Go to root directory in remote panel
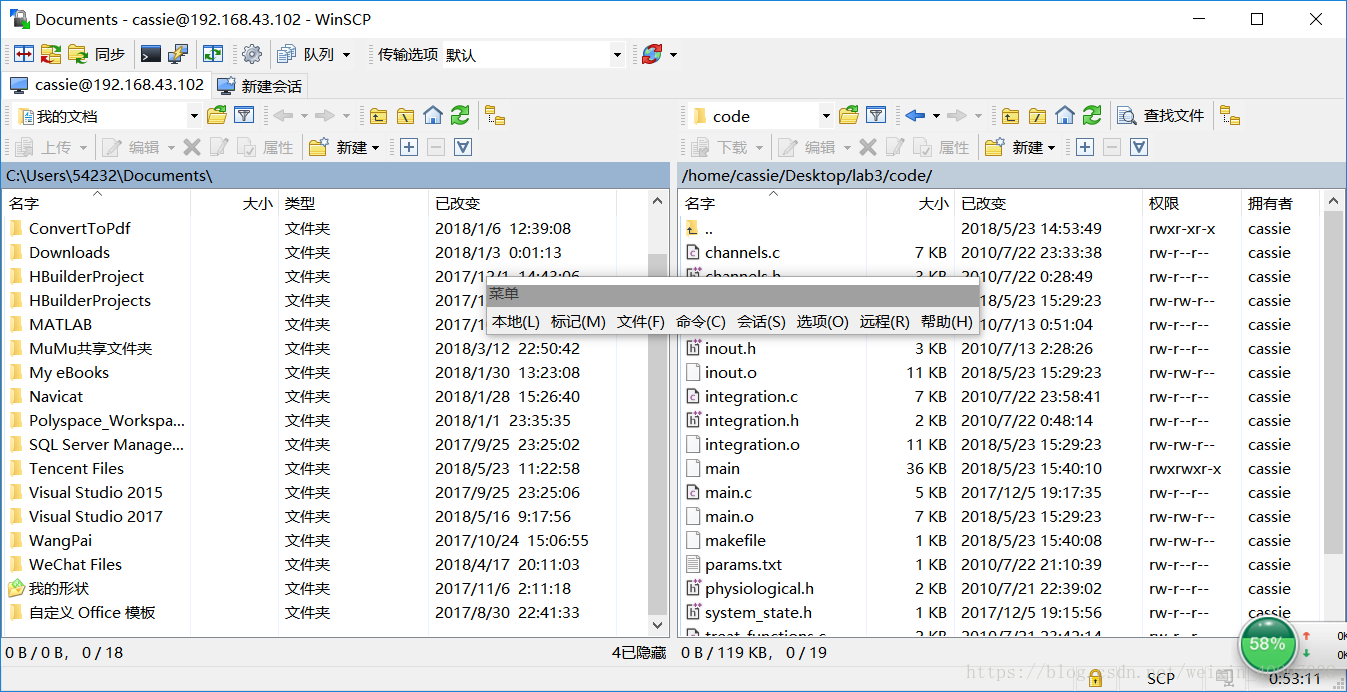Viewport: 1347px width, 692px height. click(1038, 116)
